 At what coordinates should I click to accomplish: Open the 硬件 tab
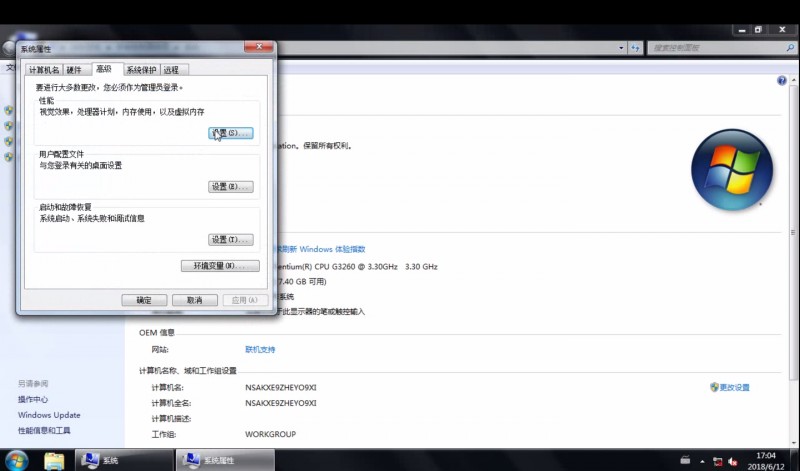(74, 70)
